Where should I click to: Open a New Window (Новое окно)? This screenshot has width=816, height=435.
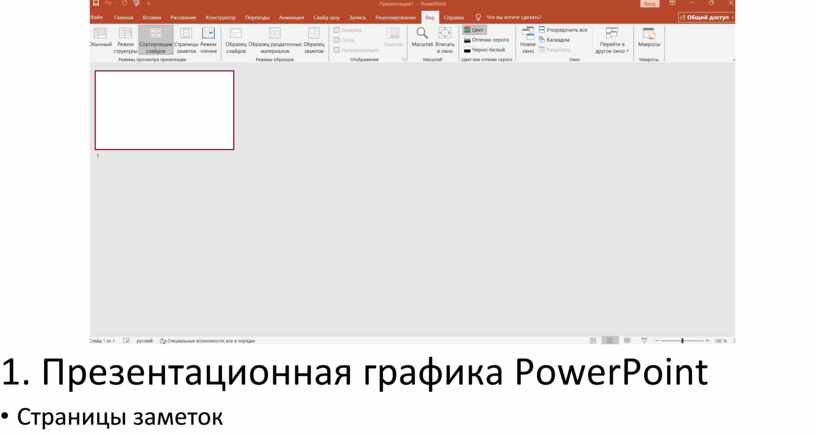pos(528,39)
